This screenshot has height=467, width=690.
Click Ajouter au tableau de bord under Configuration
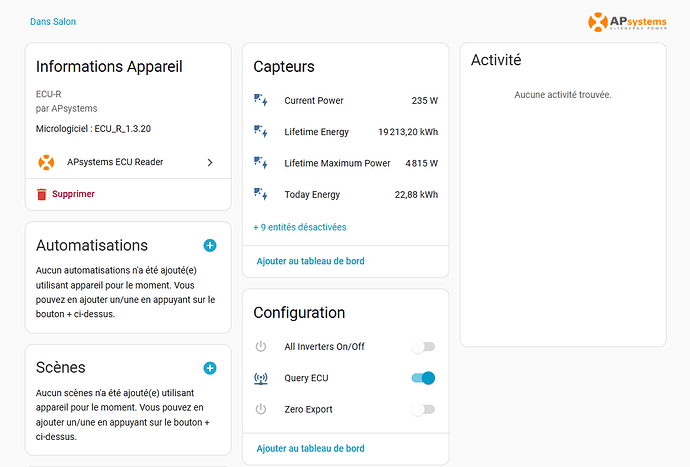click(310, 449)
